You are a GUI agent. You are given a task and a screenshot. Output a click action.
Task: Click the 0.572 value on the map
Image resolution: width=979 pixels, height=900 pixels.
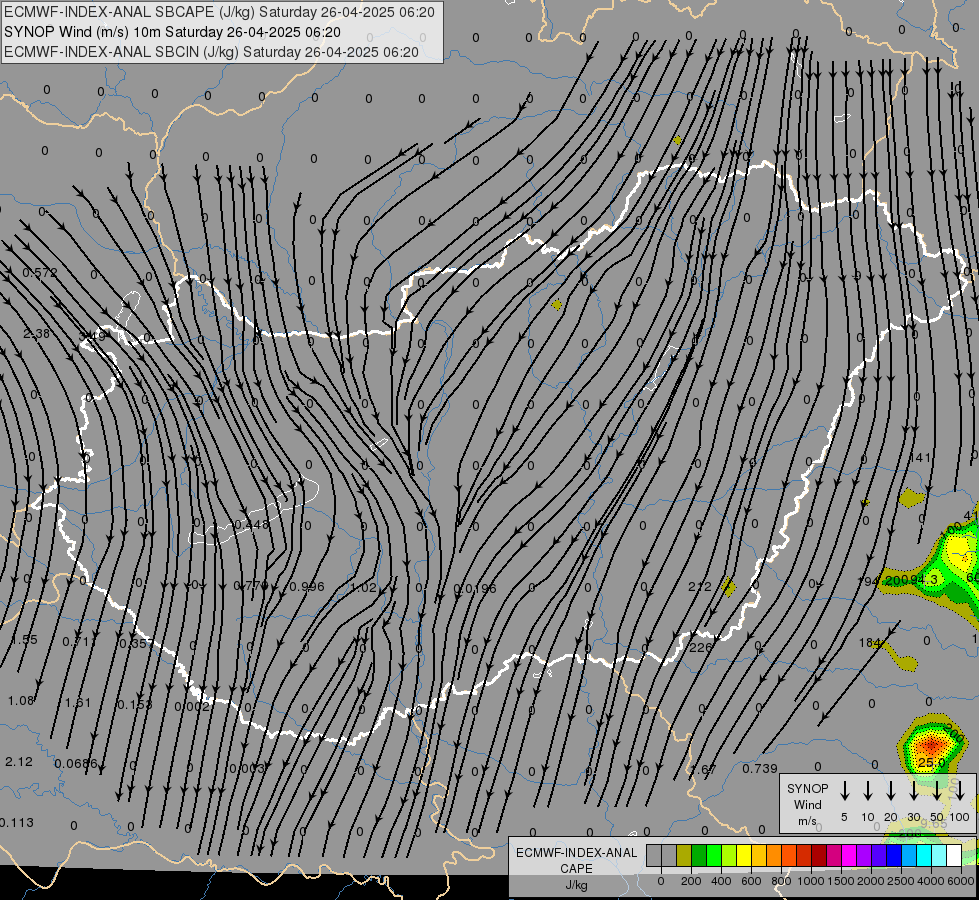click(40, 272)
